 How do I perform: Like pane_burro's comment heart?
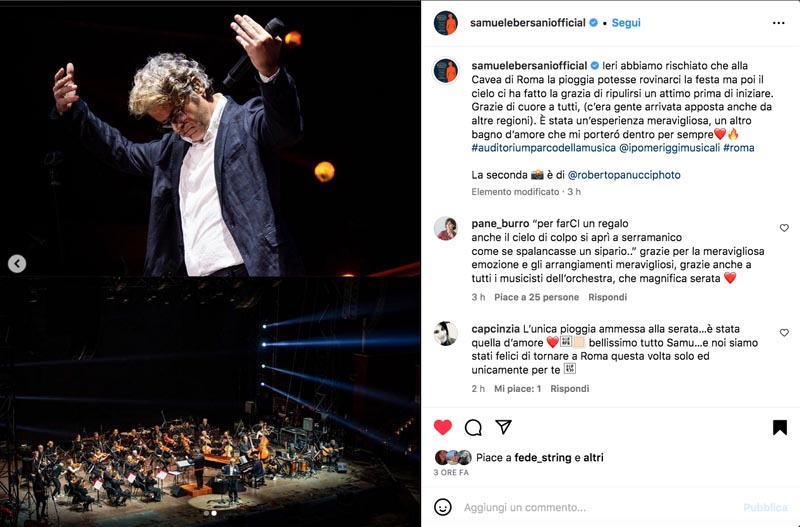coord(784,228)
